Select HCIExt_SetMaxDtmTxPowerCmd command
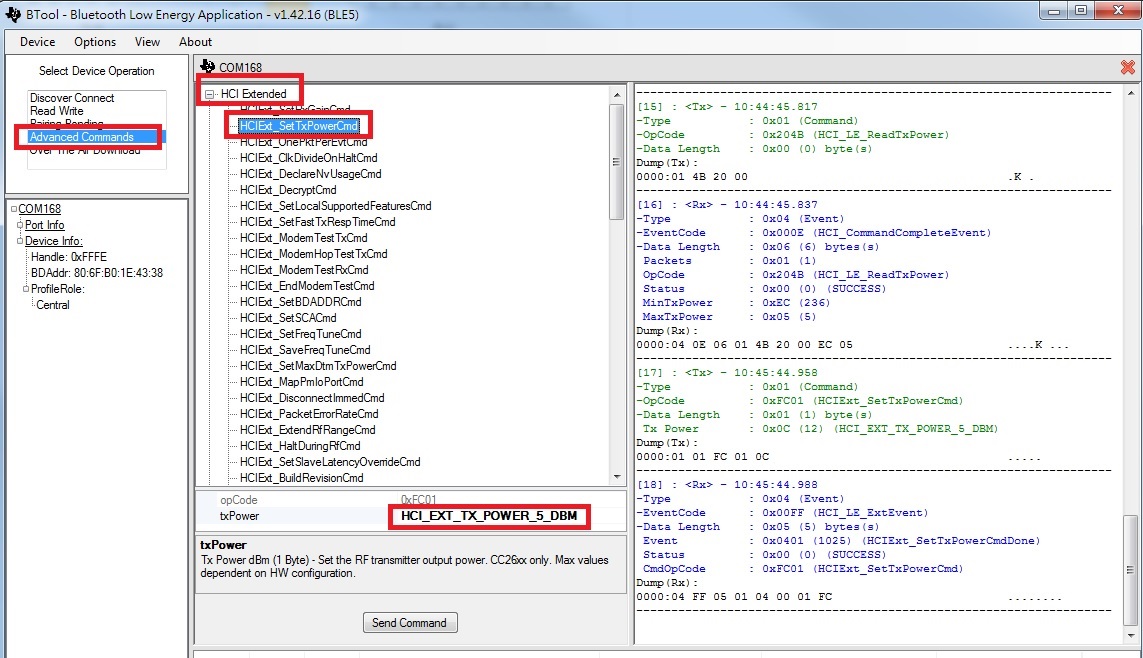 [x=318, y=367]
